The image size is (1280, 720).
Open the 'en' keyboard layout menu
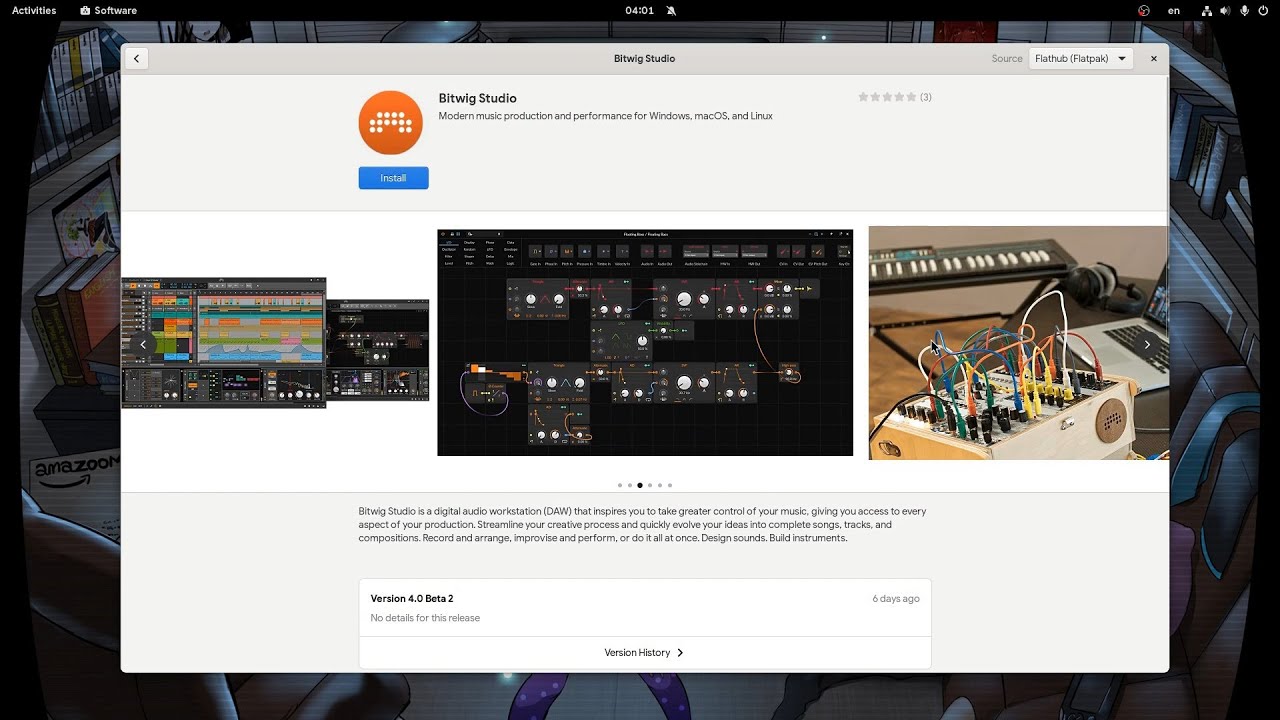point(1174,10)
